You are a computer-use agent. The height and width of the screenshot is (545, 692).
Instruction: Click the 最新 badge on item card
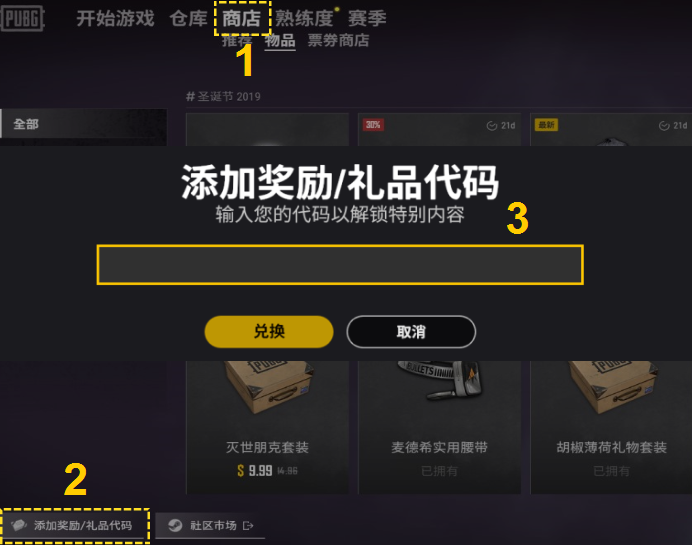tap(546, 125)
